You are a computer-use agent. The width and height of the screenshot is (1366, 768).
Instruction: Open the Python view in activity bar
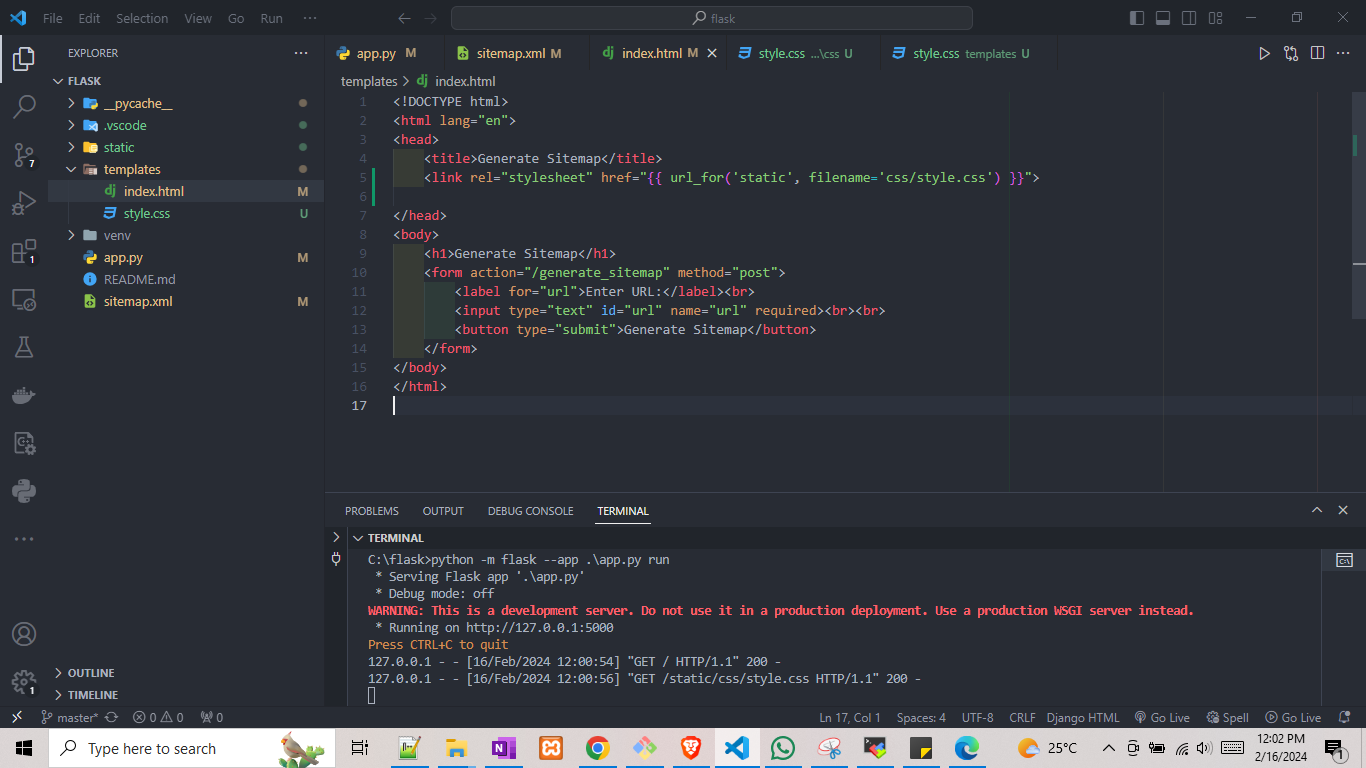click(24, 491)
